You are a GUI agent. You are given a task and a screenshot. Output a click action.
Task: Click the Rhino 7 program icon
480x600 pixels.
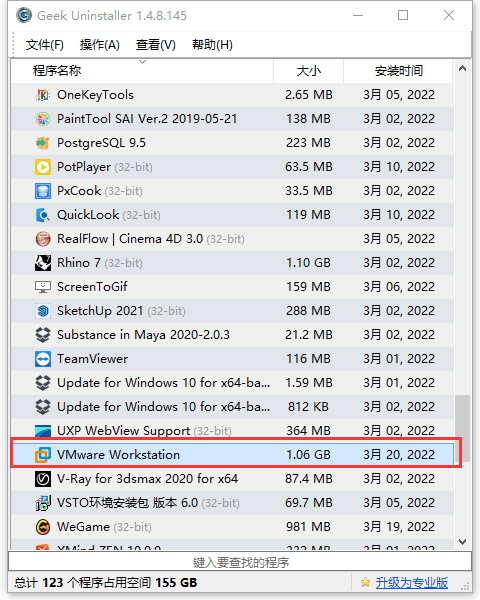(43, 263)
